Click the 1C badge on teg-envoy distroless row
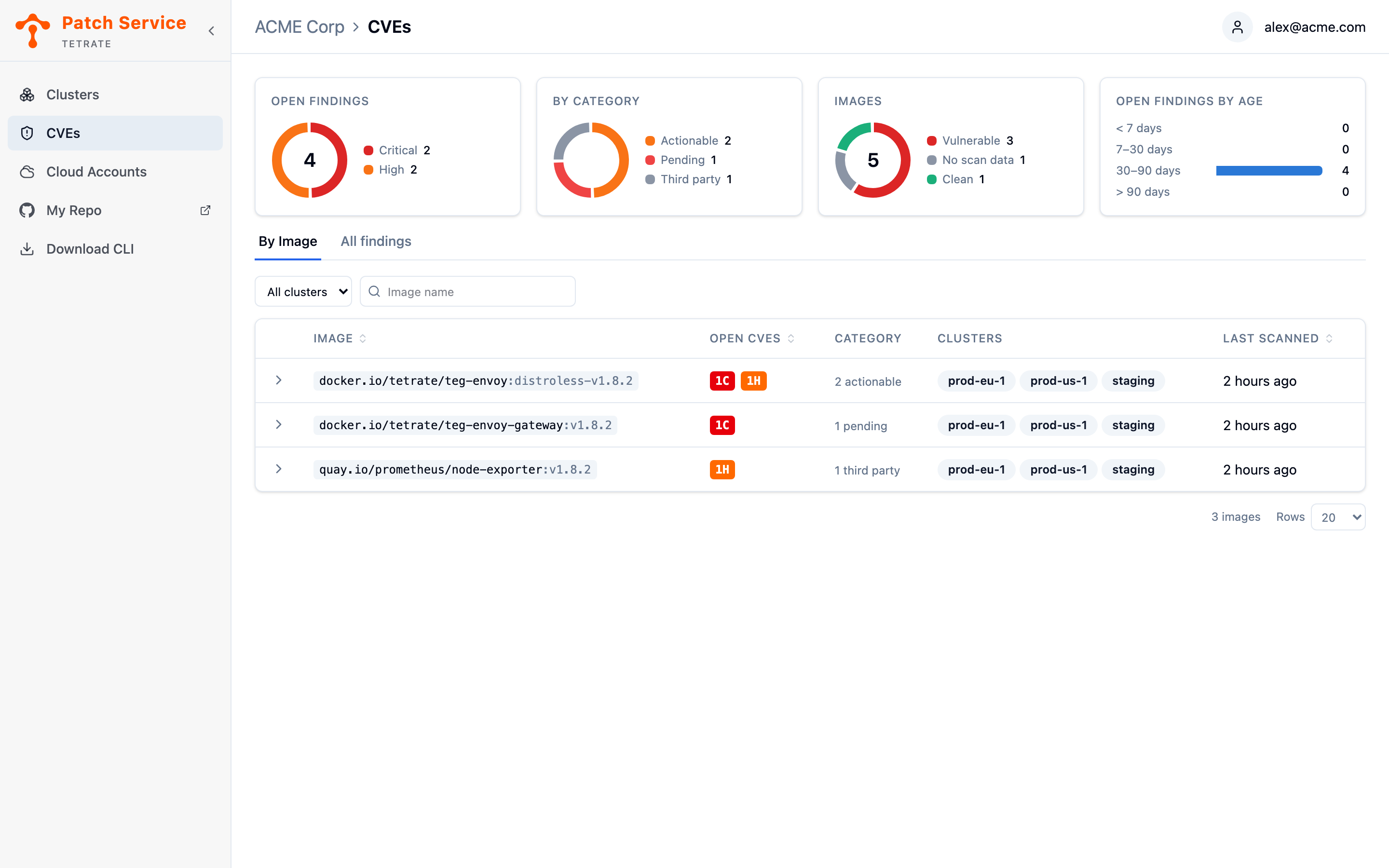The image size is (1389, 868). 722,380
